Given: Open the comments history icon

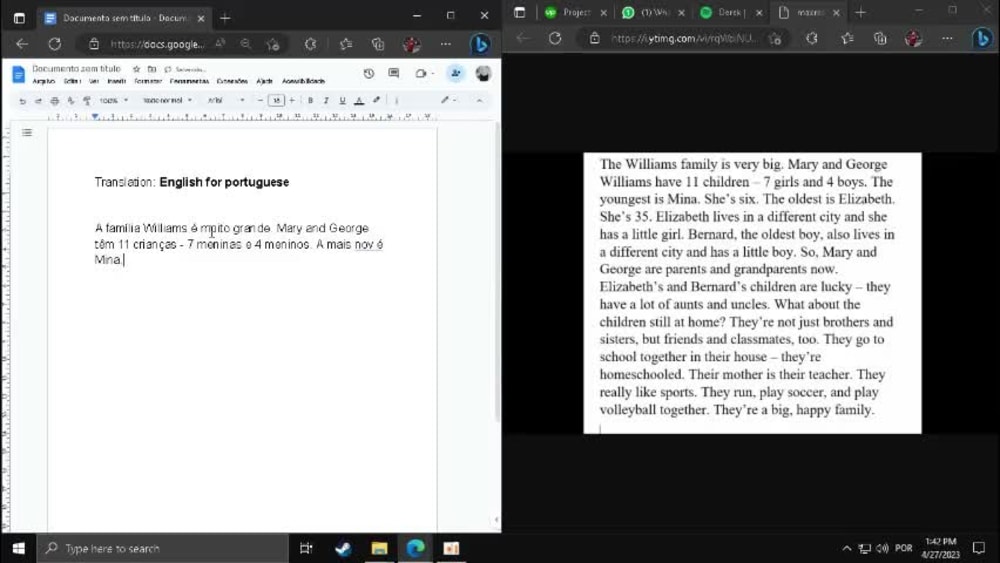Looking at the screenshot, I should pos(393,73).
